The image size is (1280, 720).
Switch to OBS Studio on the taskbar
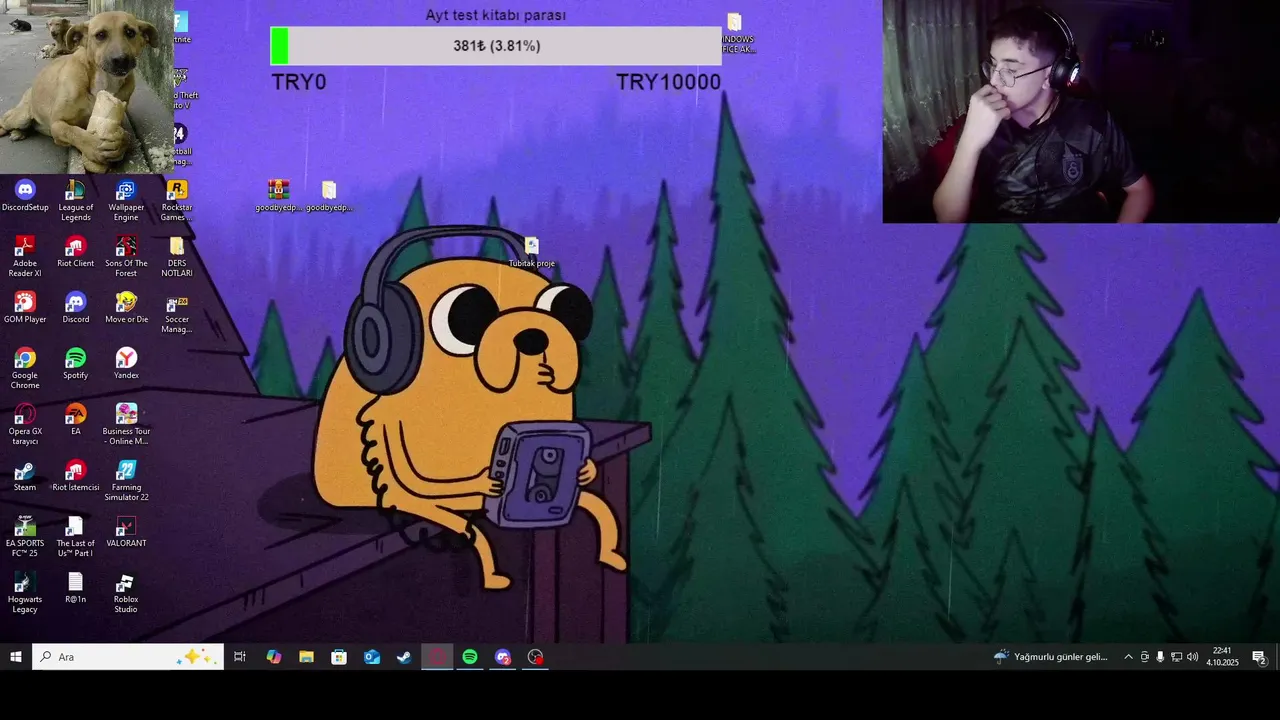[x=536, y=657]
